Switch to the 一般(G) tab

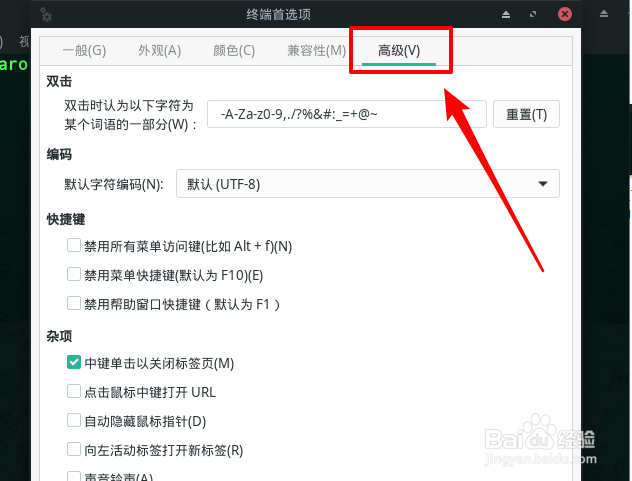[84, 51]
